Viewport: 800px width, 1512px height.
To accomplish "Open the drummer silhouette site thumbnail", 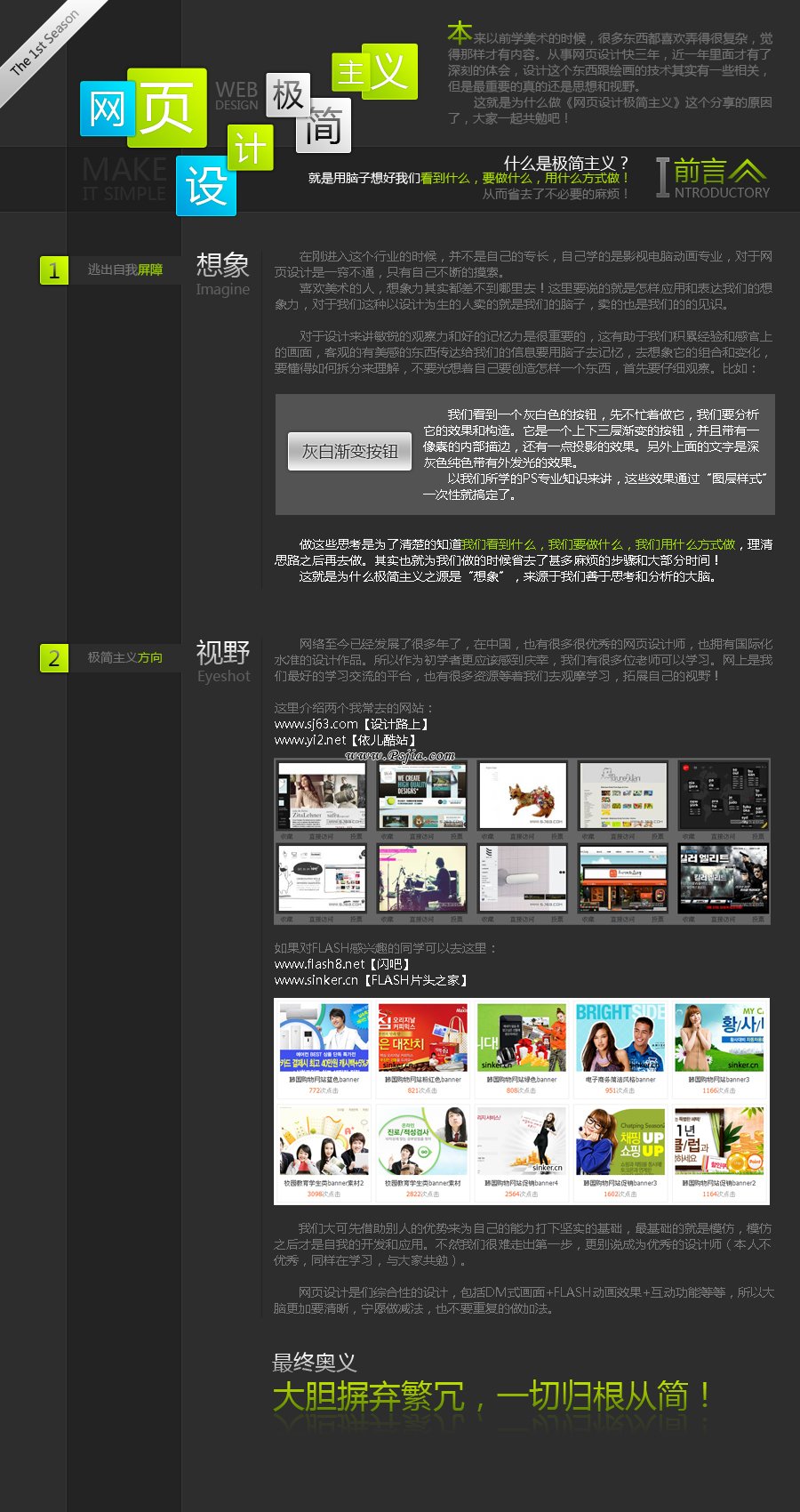I will [x=421, y=879].
